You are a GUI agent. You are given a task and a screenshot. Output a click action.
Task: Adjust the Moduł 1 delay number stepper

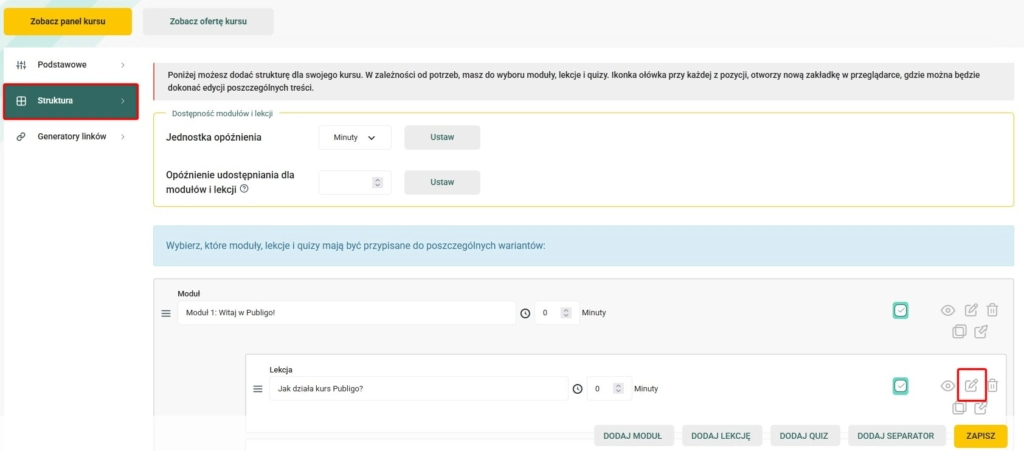coord(566,313)
